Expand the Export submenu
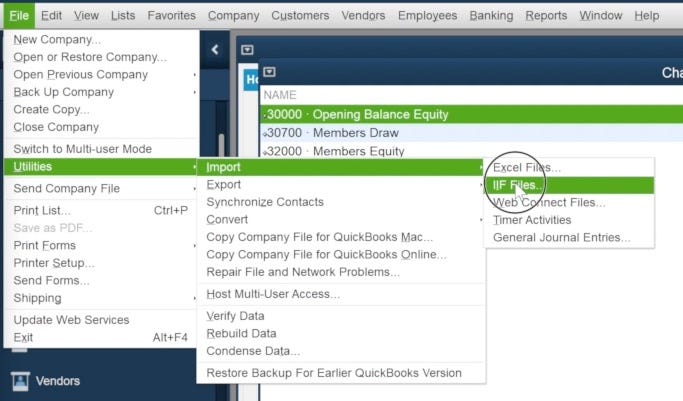The height and width of the screenshot is (401, 683). click(341, 185)
